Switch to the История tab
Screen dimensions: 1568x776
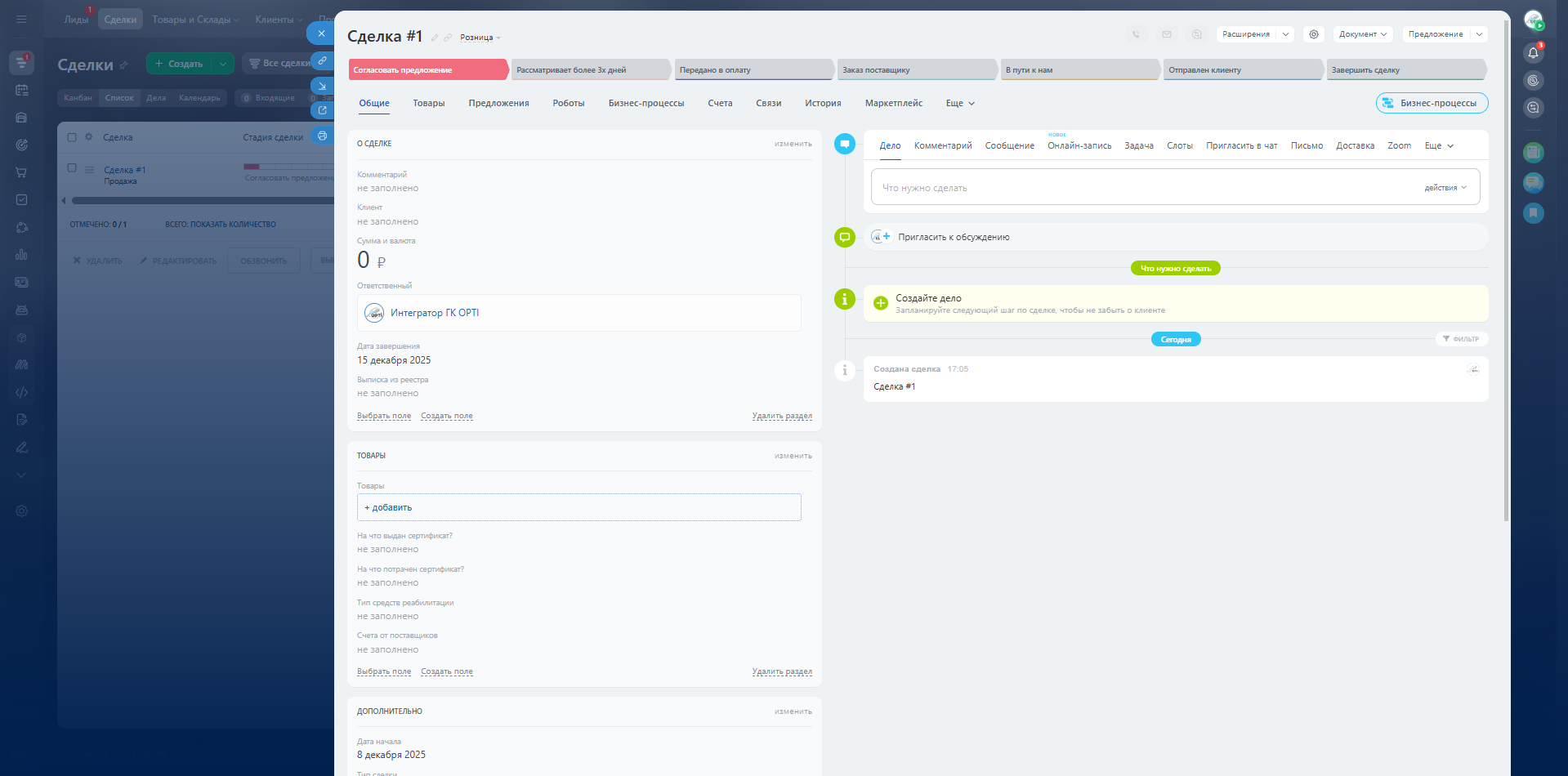822,103
